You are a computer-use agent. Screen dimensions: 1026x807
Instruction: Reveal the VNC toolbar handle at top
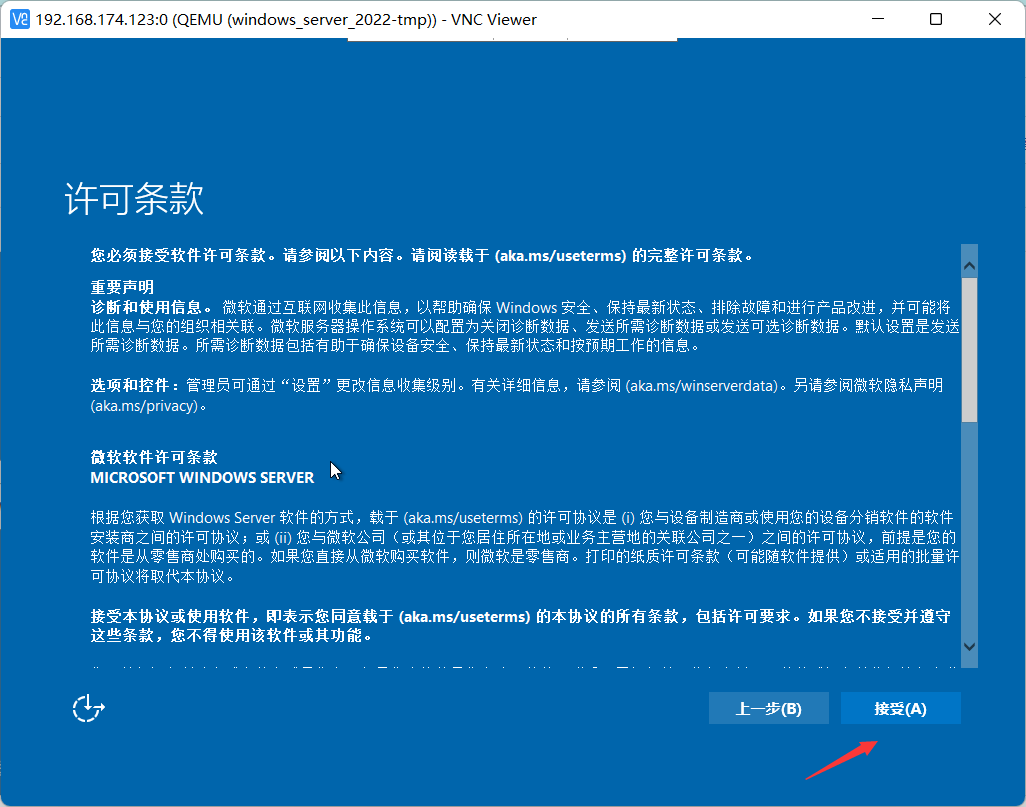point(512,39)
